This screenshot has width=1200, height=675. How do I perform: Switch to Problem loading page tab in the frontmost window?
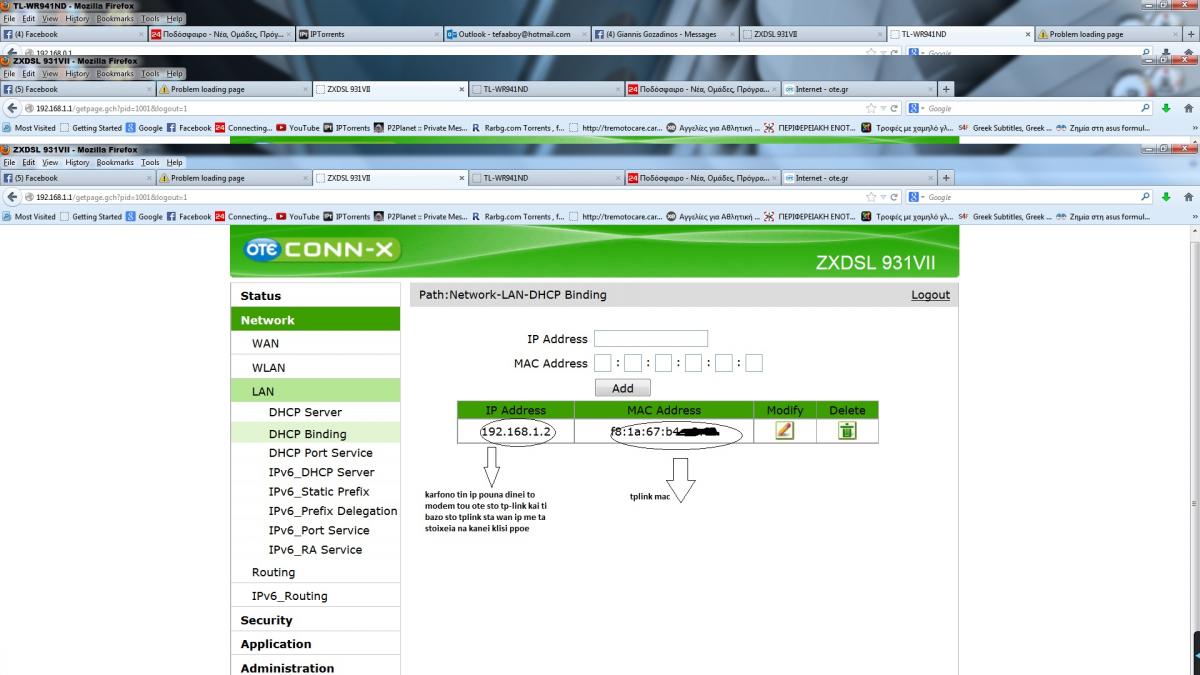point(233,178)
